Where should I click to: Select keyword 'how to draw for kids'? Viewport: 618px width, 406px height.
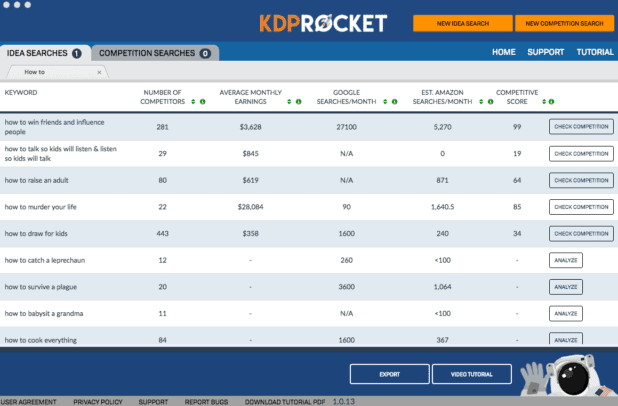[x=36, y=234]
